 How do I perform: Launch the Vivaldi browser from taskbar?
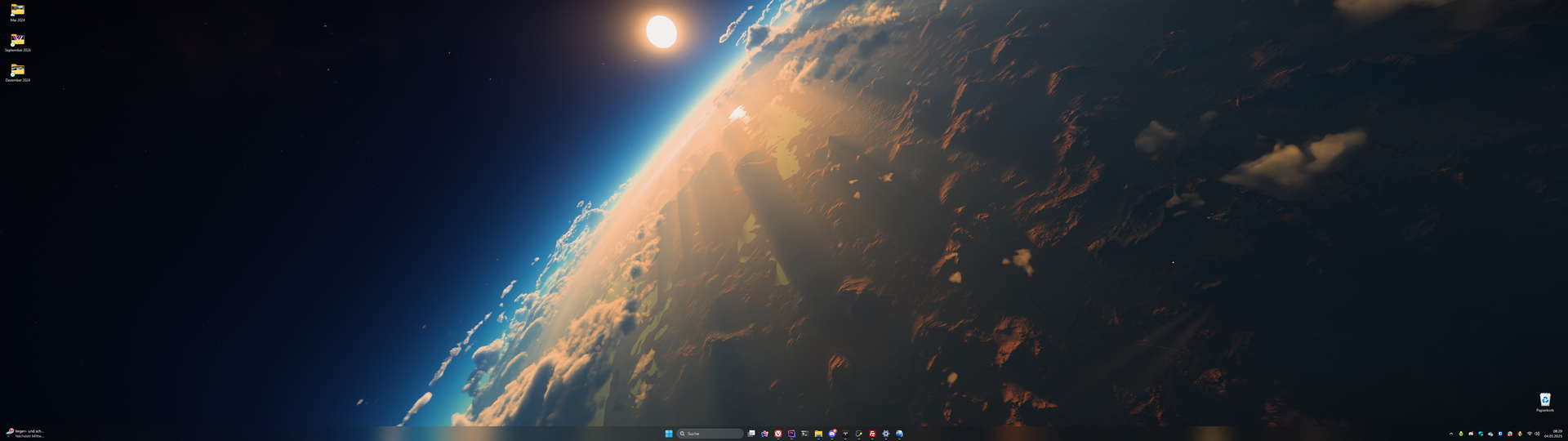click(778, 434)
